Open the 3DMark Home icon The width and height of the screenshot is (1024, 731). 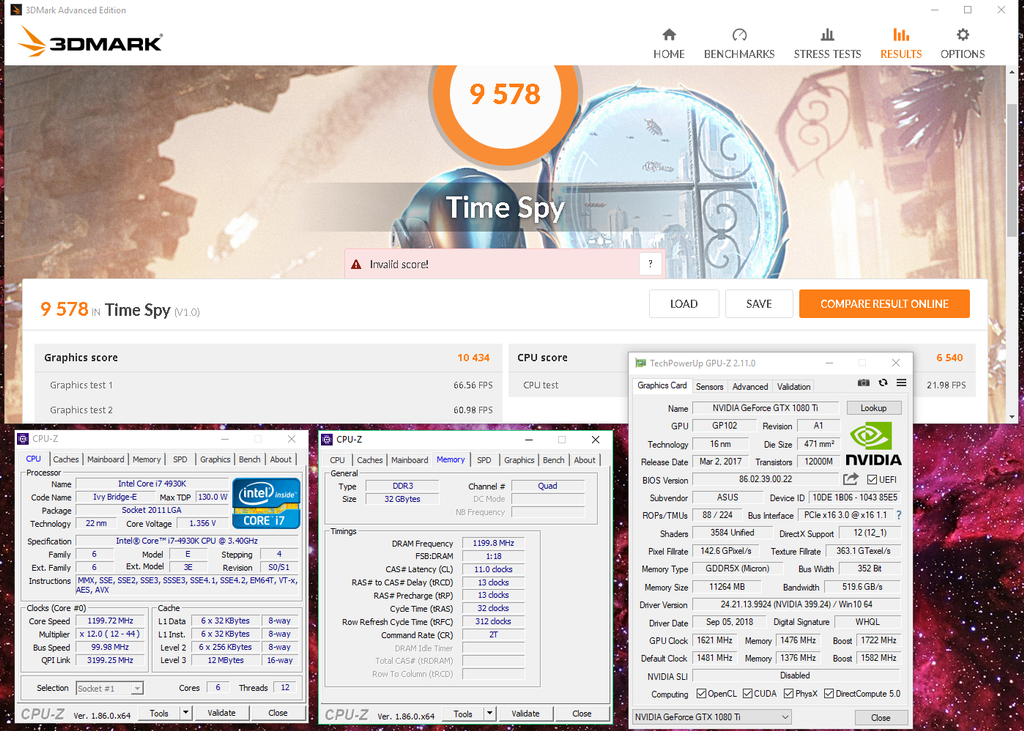click(669, 35)
